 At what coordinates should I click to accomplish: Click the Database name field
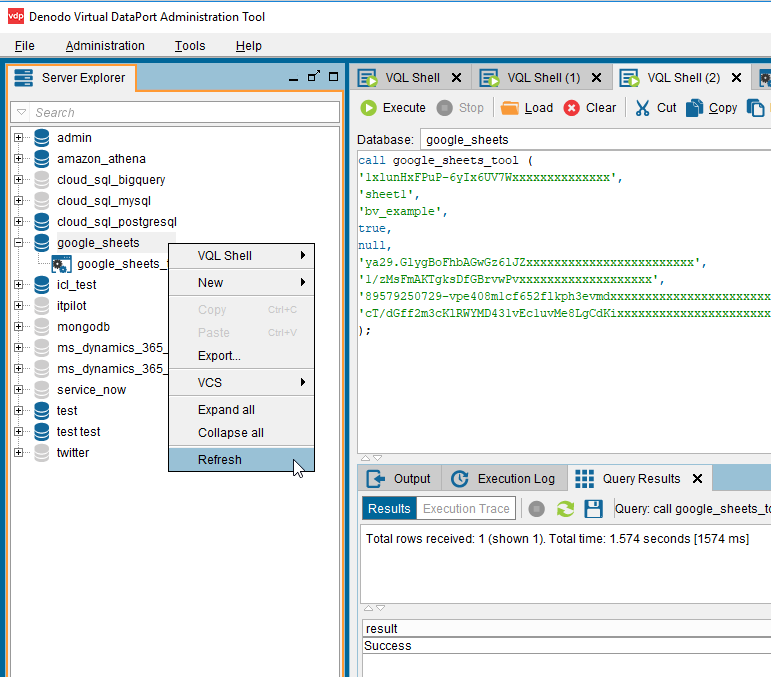595,140
